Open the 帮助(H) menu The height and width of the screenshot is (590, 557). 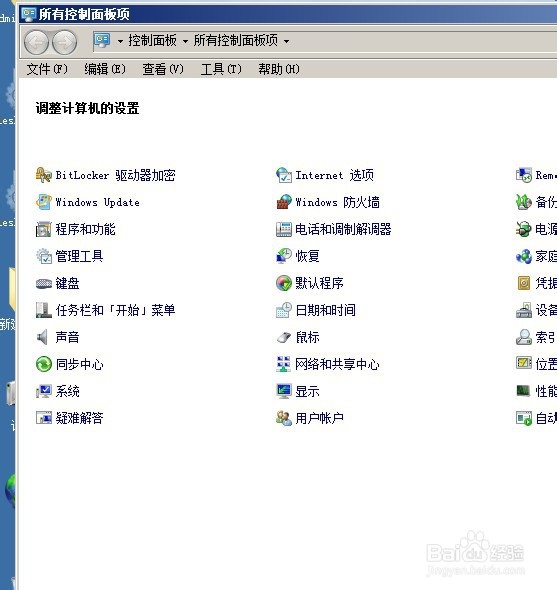[279, 69]
